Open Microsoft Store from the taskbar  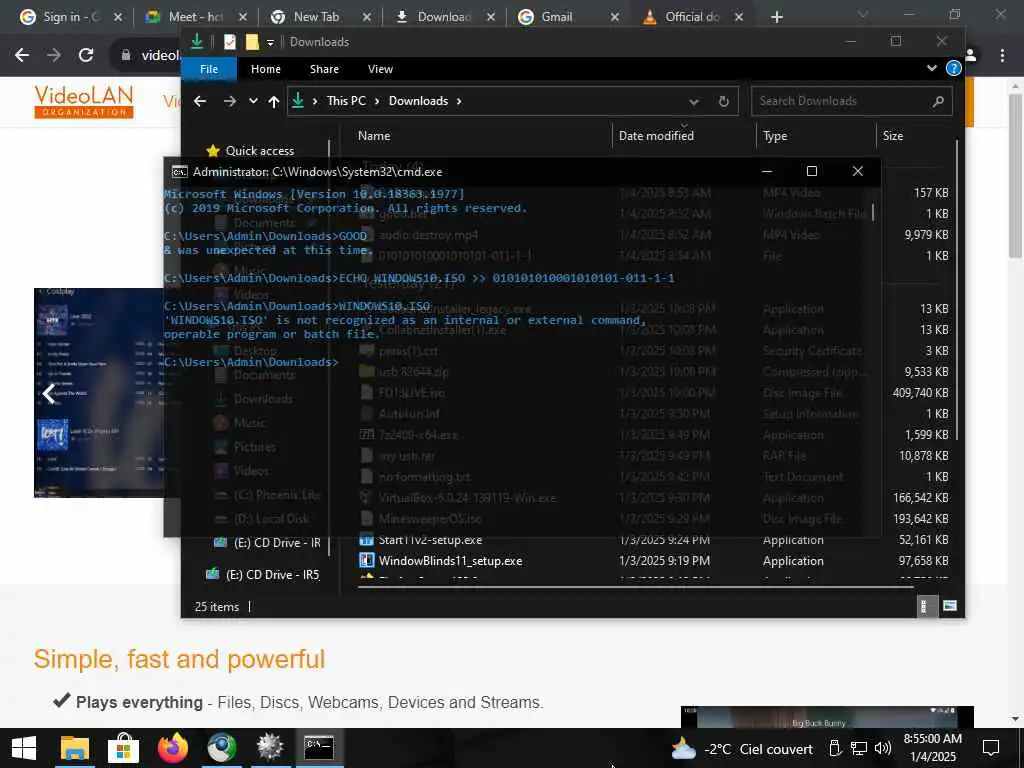click(x=123, y=748)
